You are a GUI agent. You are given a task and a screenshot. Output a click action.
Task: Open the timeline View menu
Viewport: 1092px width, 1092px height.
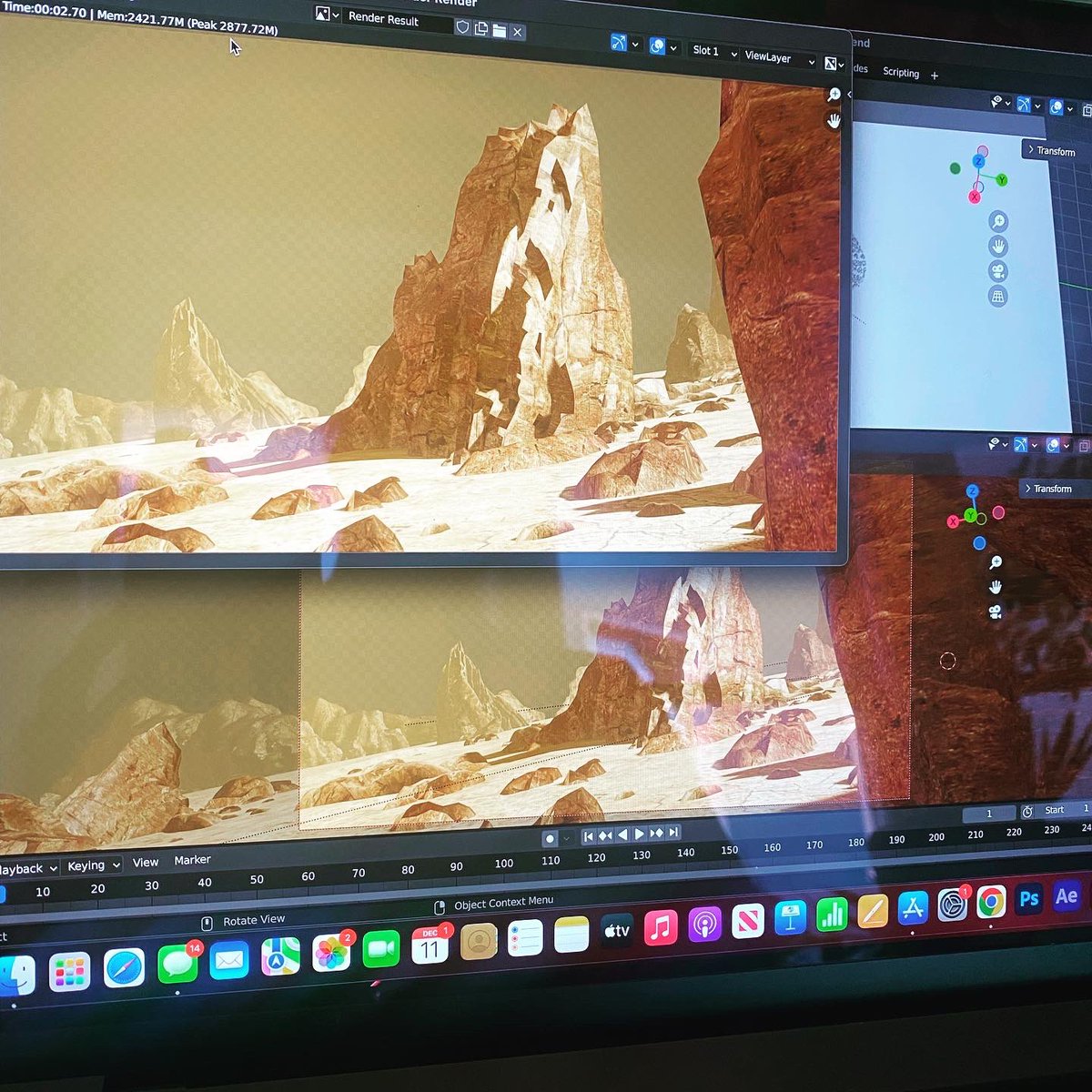coord(146,862)
